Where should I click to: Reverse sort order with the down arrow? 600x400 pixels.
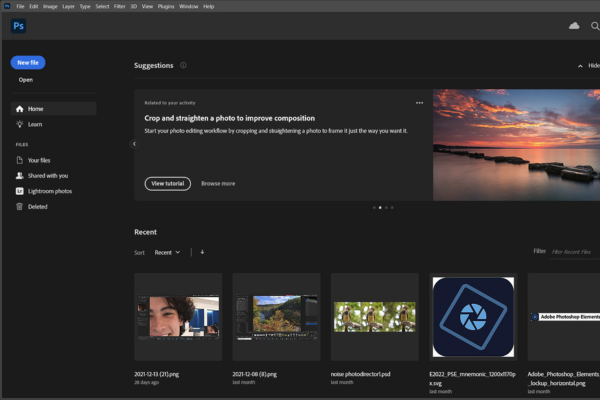coord(202,252)
